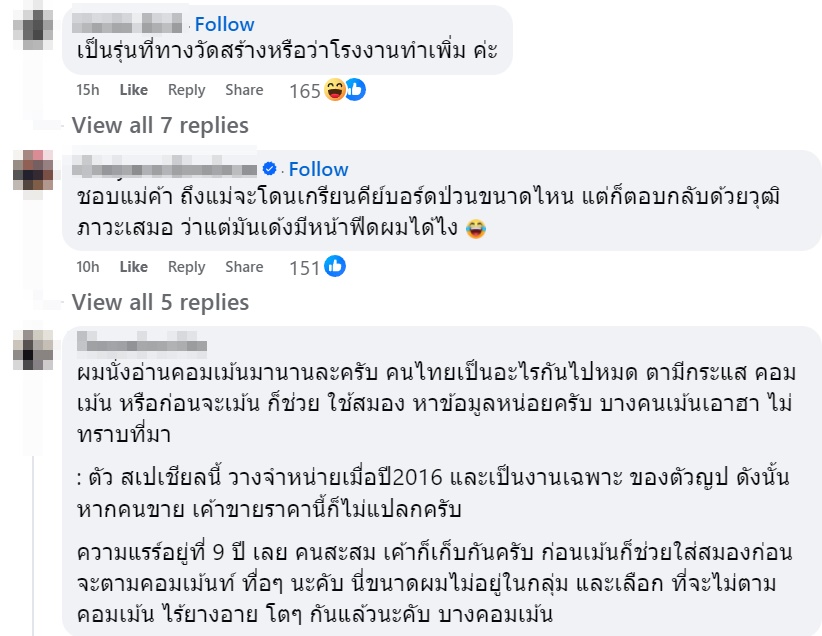Click the laughing emoji reaction icon
Viewport: 822px width, 636px height.
(x=335, y=90)
